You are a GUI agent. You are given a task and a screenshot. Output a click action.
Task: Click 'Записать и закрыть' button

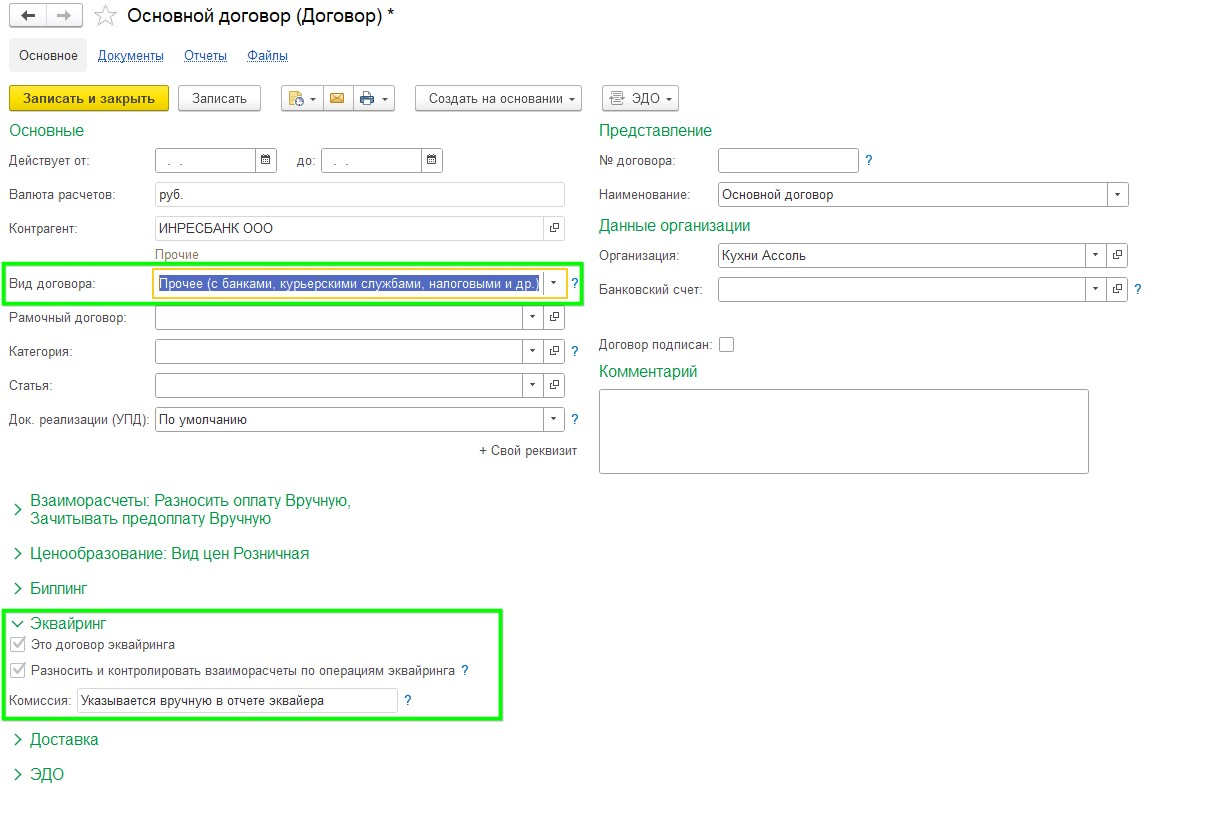coord(89,99)
